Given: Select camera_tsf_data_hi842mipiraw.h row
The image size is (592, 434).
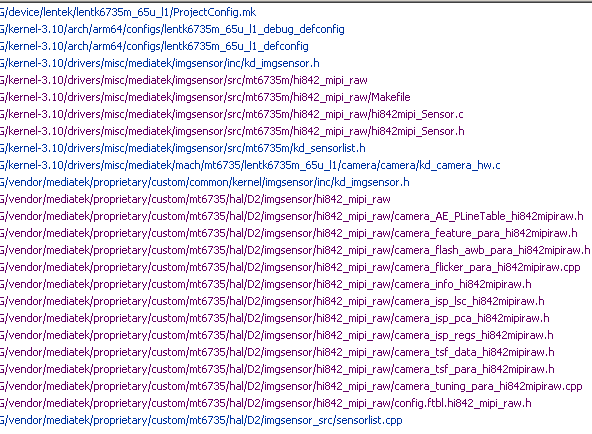Looking at the screenshot, I should (277, 352).
